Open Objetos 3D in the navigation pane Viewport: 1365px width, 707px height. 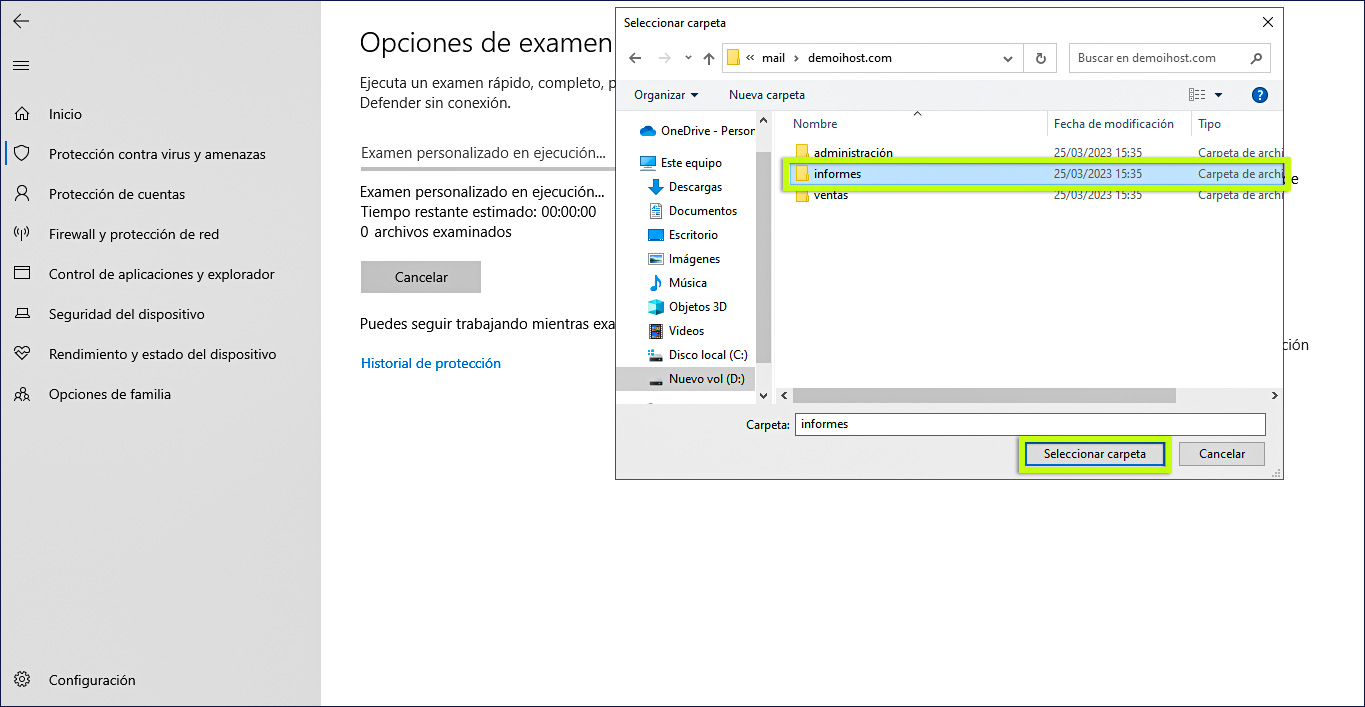[687, 307]
